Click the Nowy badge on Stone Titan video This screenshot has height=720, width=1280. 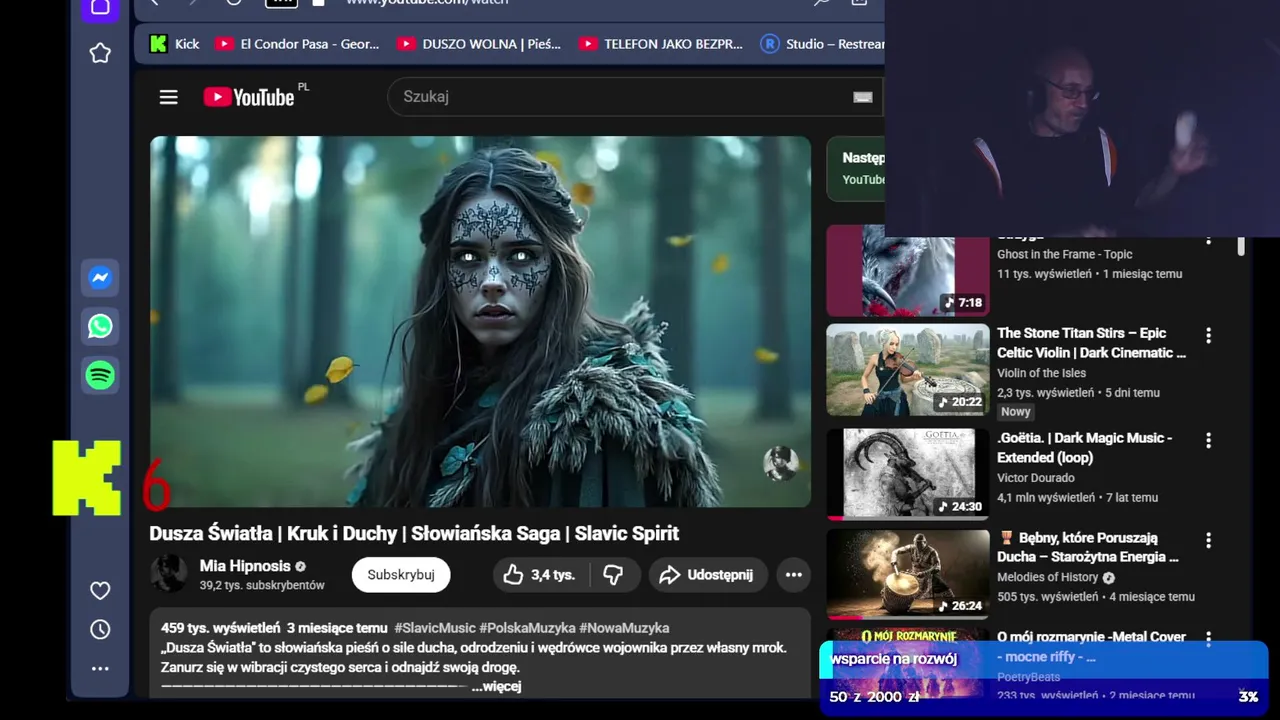[1015, 412]
